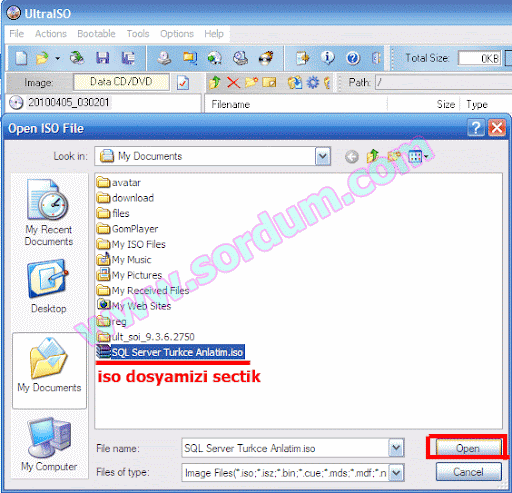Click the green Up-folder arrow in the image toolbar
Image resolution: width=512 pixels, height=493 pixels.
coord(215,82)
